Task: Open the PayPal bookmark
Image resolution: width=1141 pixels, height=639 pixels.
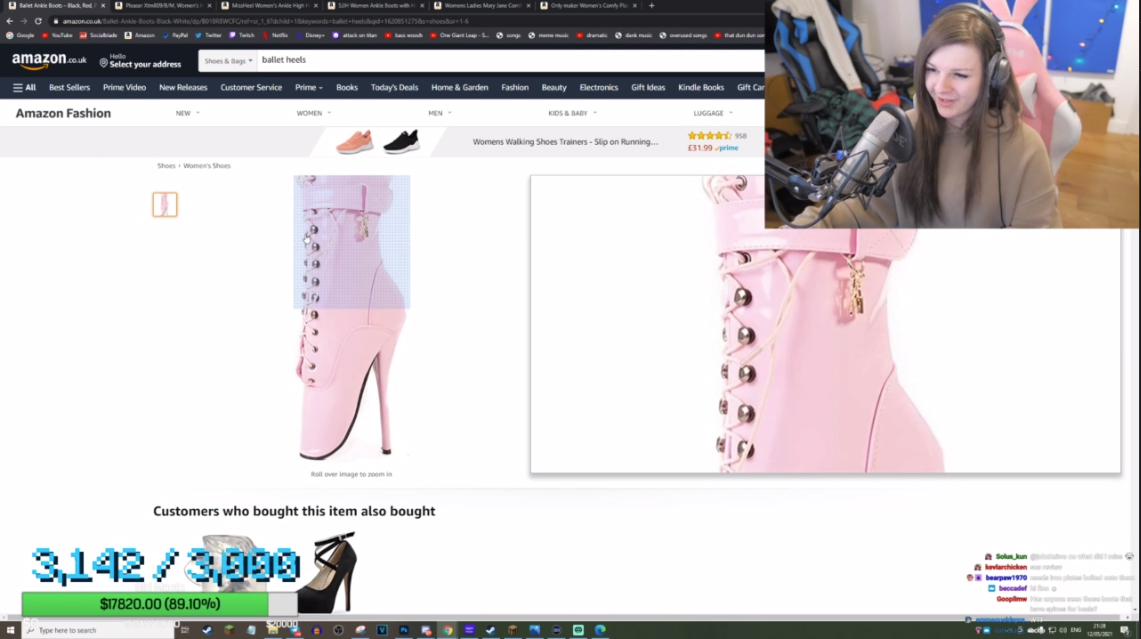Action: tap(175, 35)
